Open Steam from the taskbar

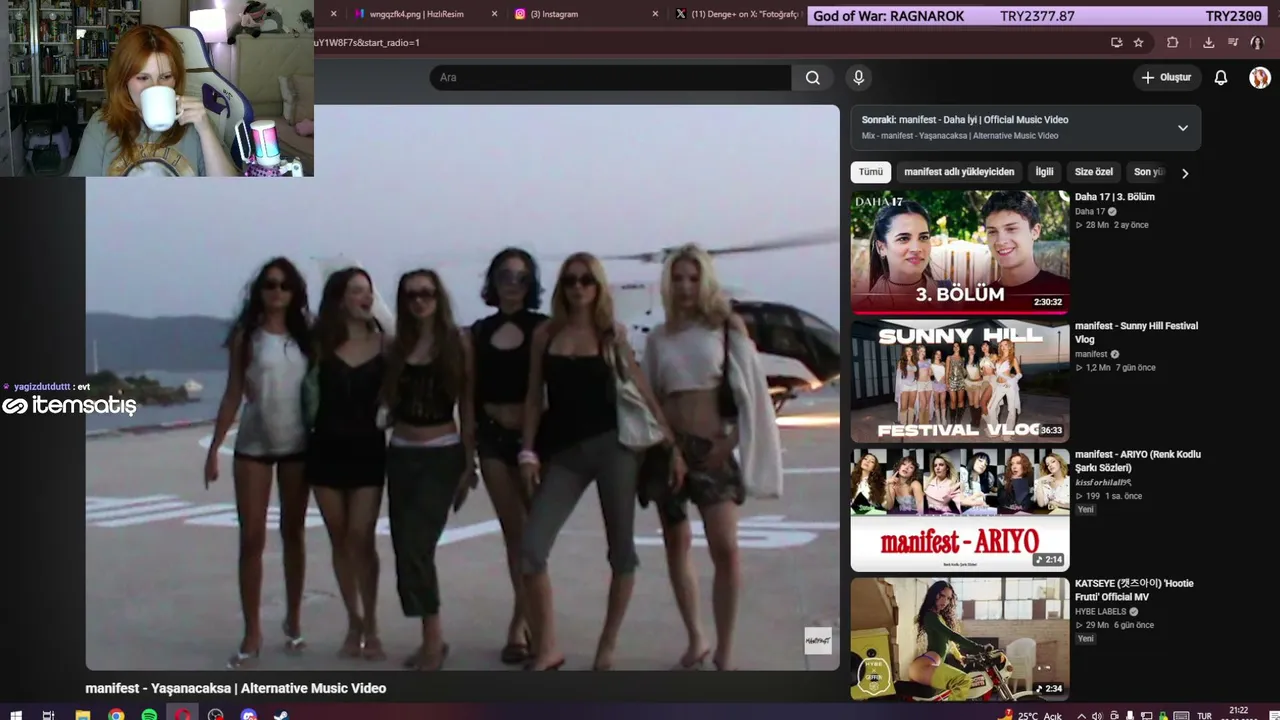point(281,715)
